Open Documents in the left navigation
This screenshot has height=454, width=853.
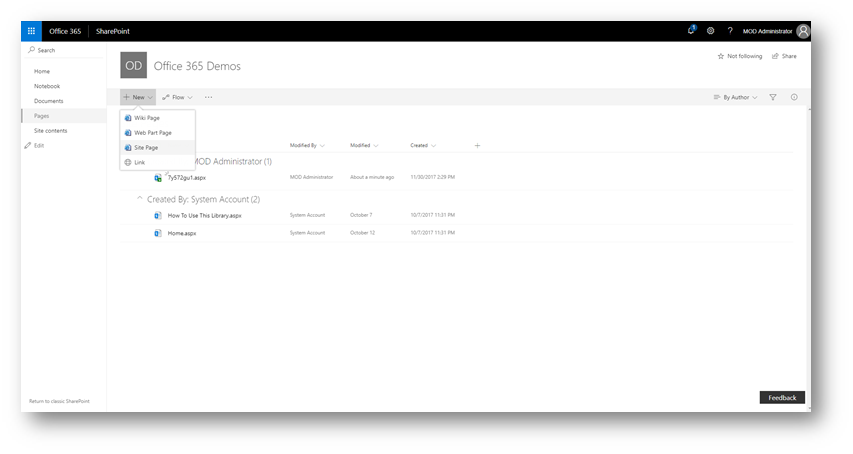tap(48, 101)
